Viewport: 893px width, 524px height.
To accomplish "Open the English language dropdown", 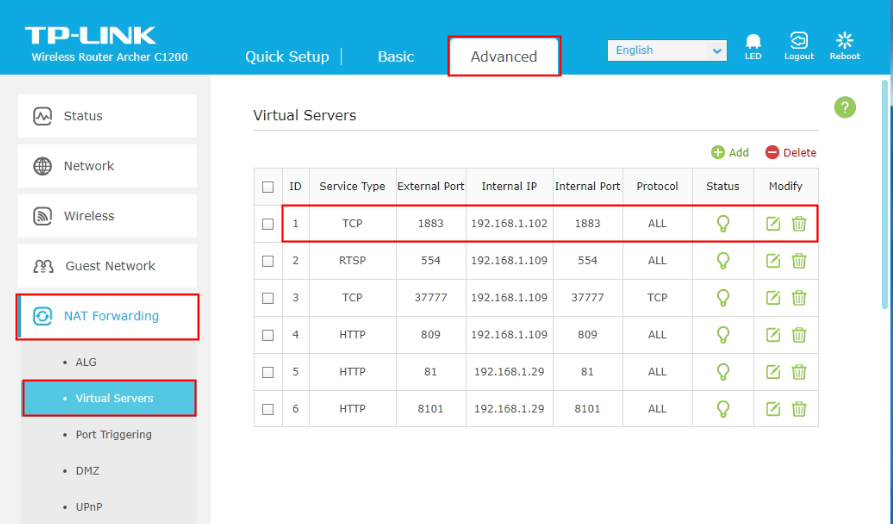I will point(667,50).
